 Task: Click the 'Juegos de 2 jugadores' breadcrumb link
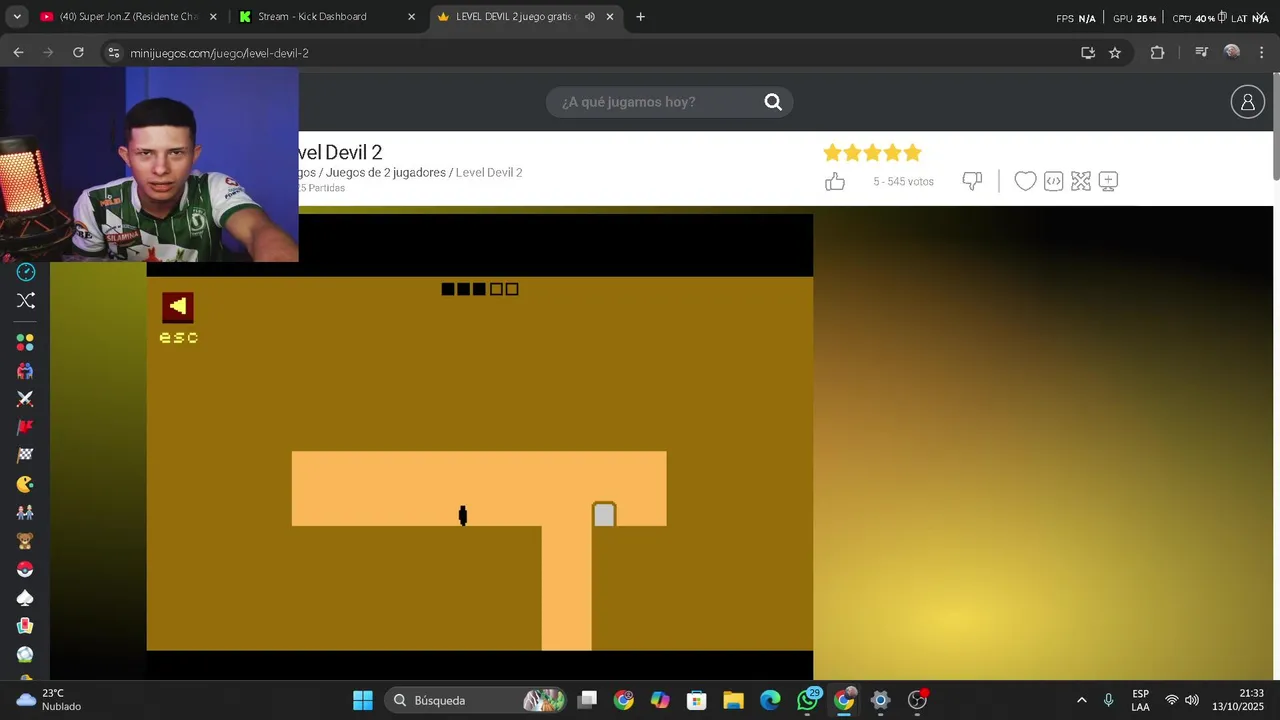click(386, 172)
